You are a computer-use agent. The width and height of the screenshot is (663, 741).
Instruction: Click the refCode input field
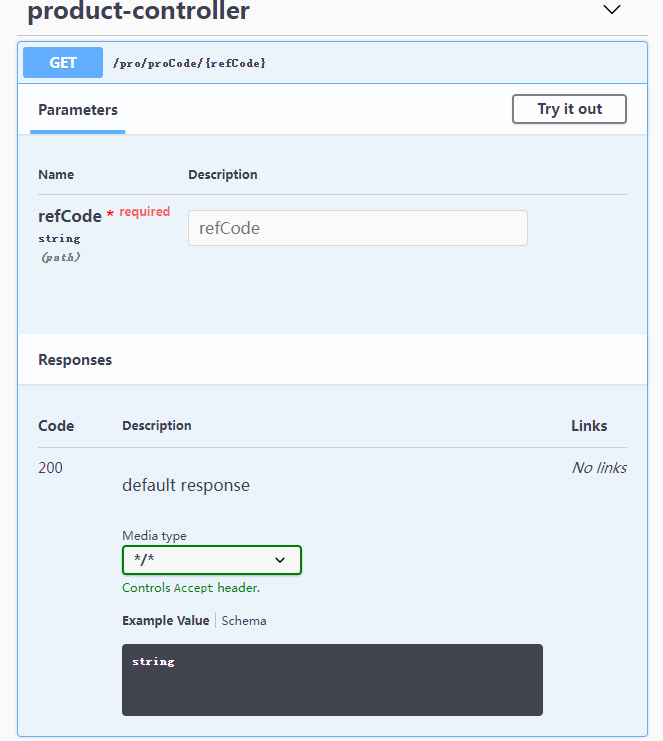tap(357, 228)
